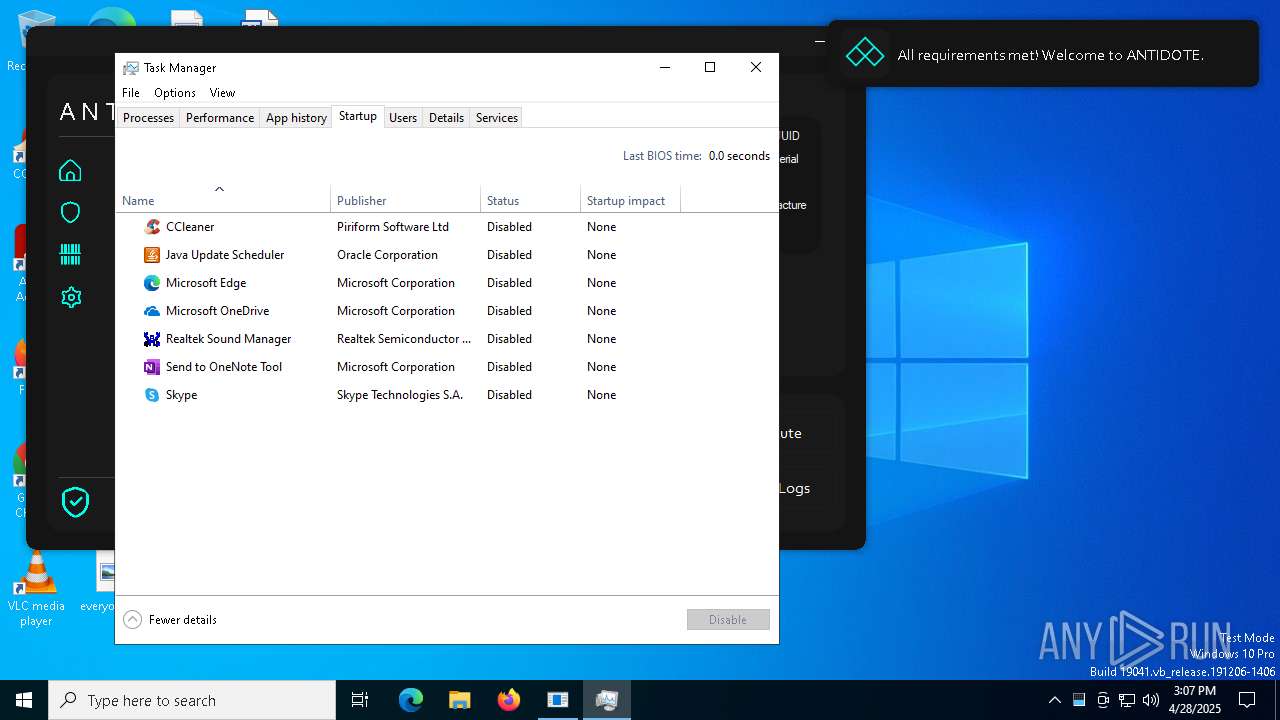Click the network tray icon
The width and height of the screenshot is (1280, 720).
click(x=1127, y=700)
